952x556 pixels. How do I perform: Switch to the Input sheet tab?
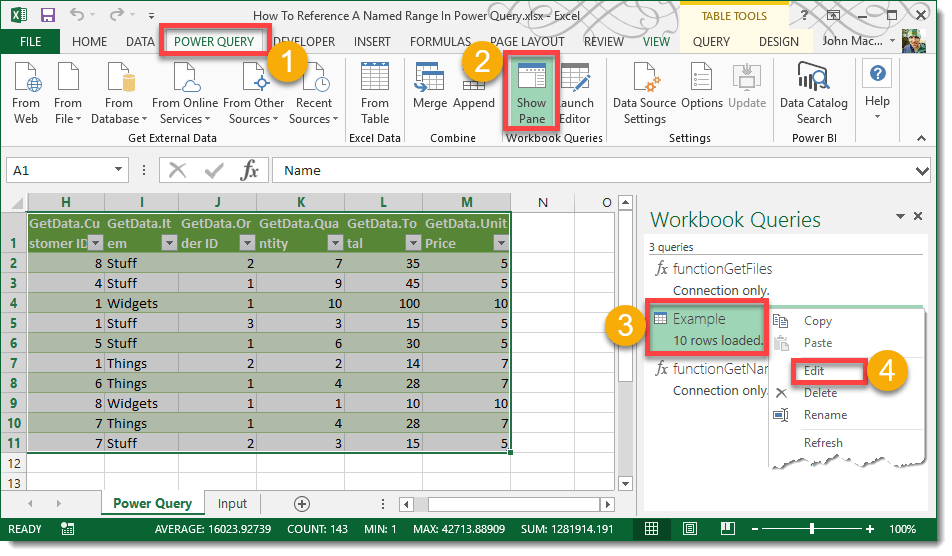tap(232, 504)
